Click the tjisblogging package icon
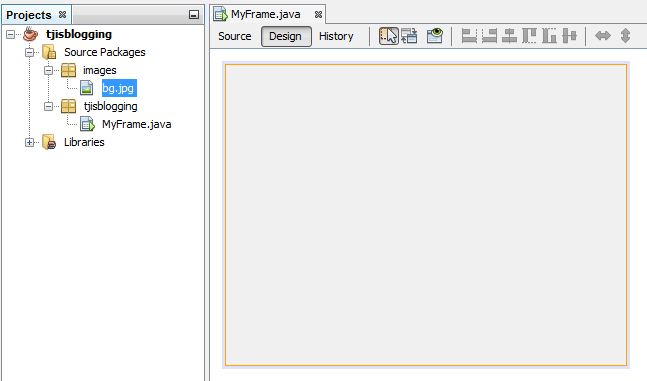 68,106
